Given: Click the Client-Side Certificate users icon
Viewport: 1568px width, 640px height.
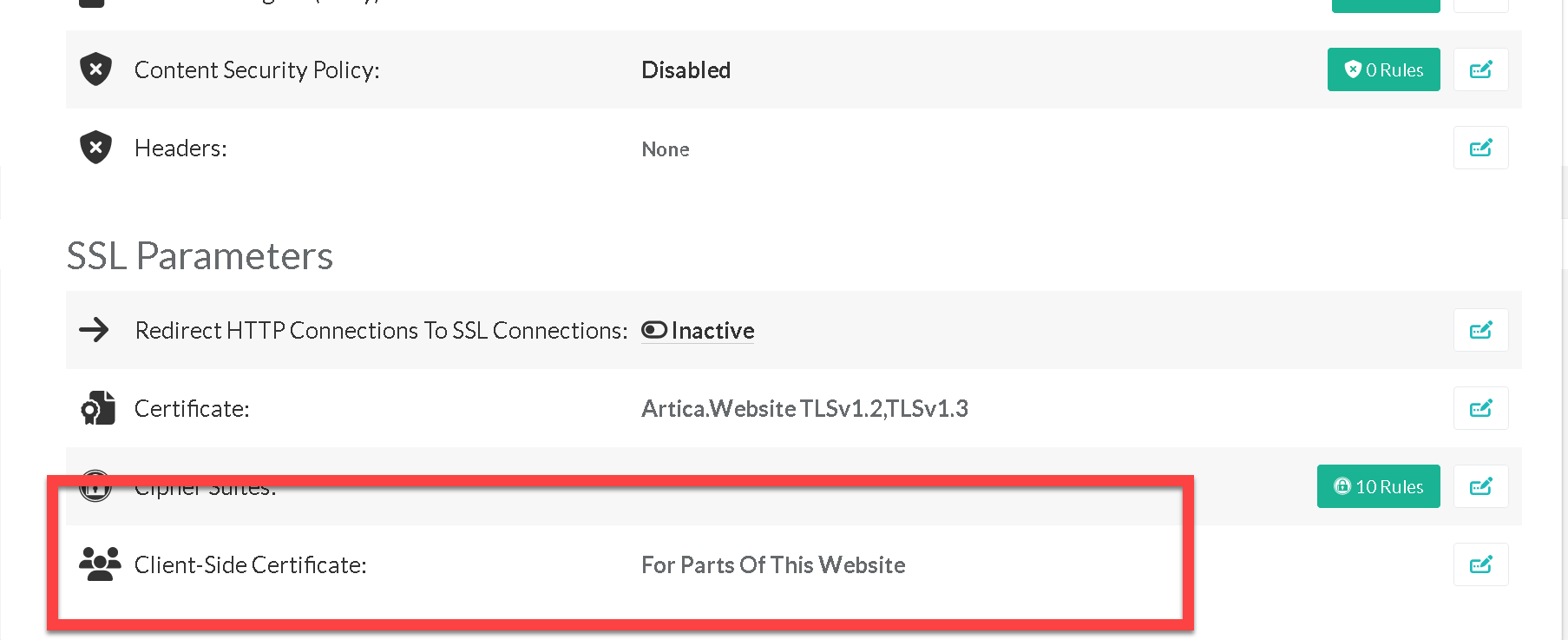Looking at the screenshot, I should pos(100,564).
